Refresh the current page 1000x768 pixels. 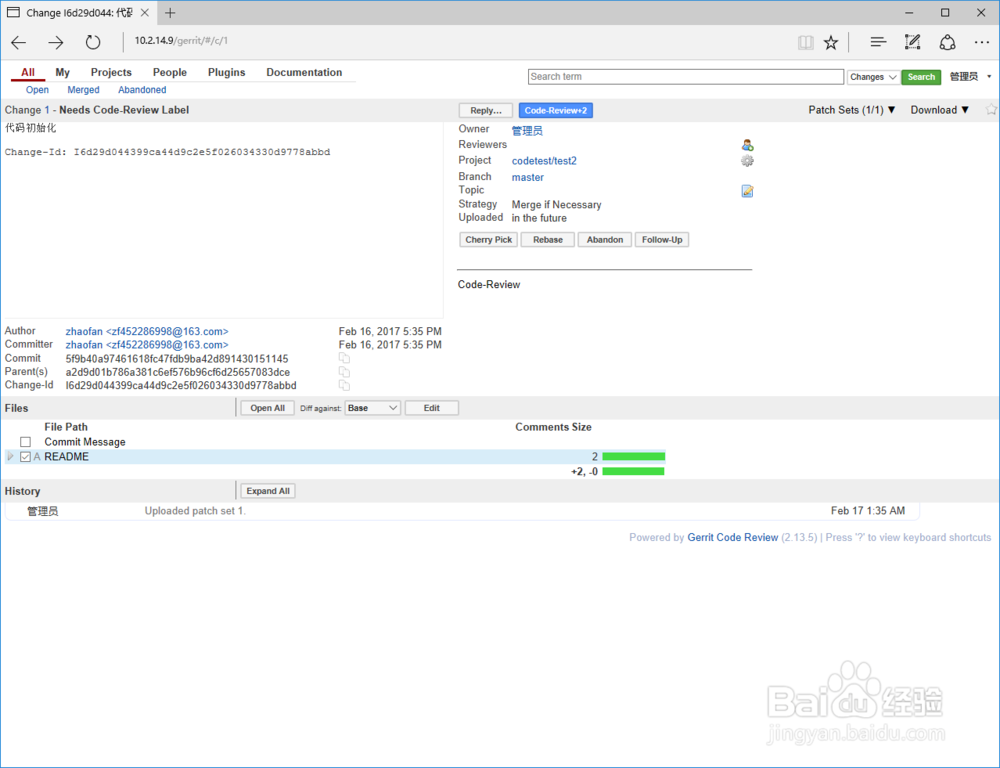[93, 43]
